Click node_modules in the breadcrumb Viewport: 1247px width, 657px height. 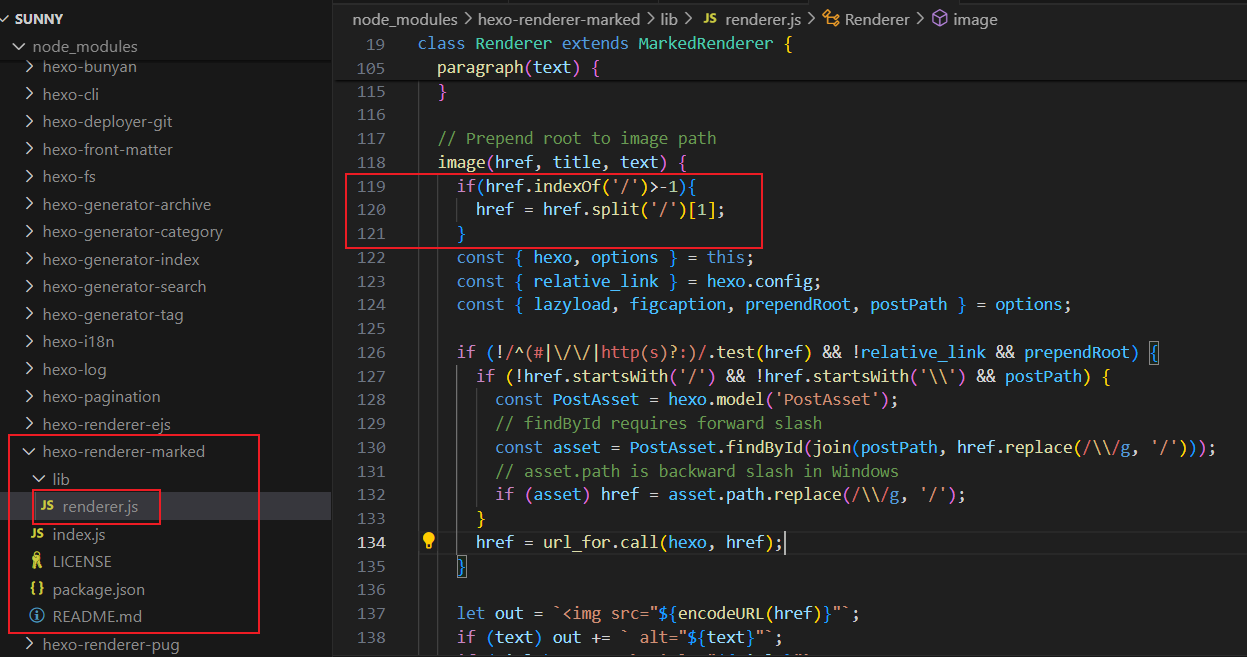click(405, 19)
